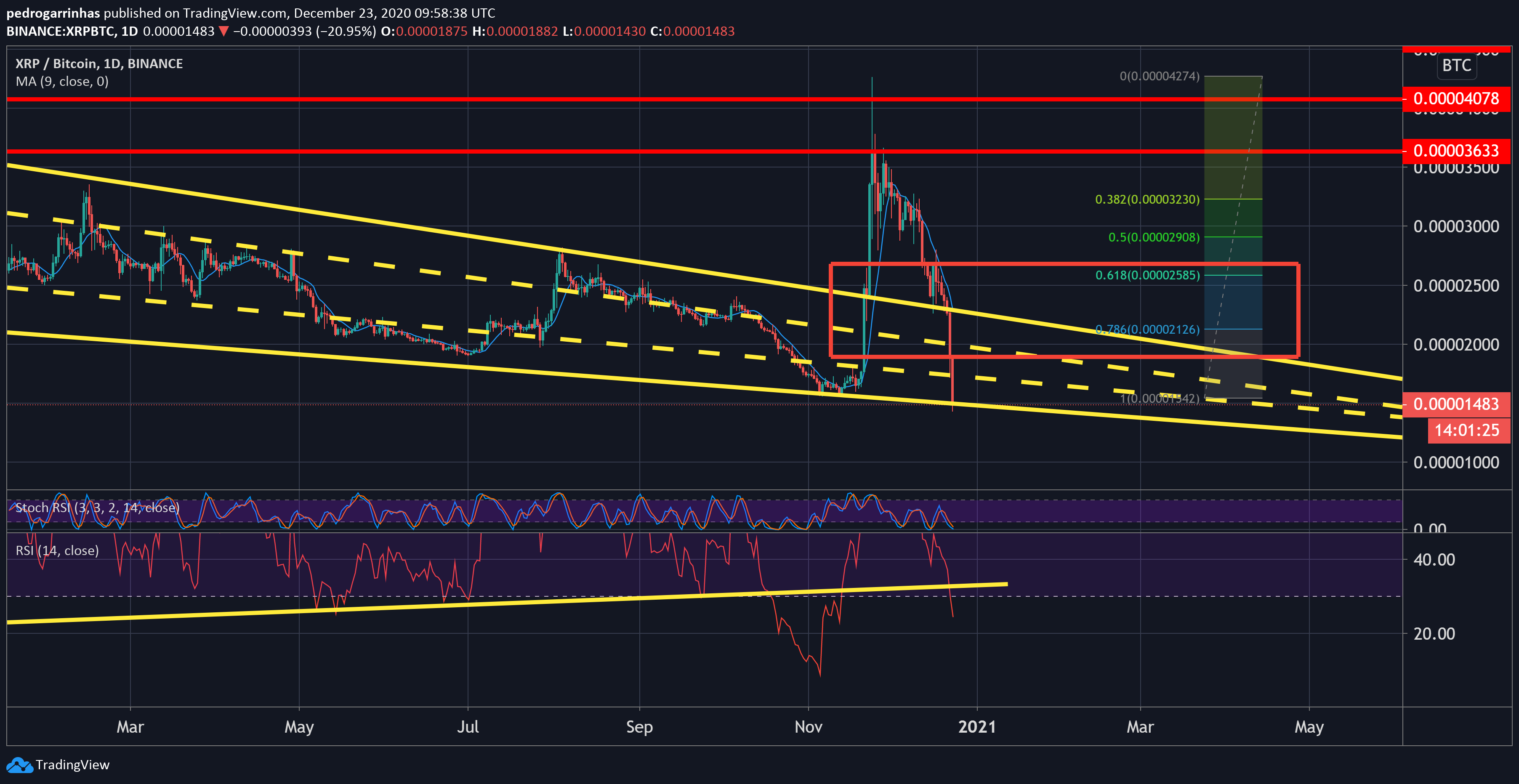
Task: Click the XRP / Bitcoin, 1D, BINANCE title
Action: pos(99,64)
